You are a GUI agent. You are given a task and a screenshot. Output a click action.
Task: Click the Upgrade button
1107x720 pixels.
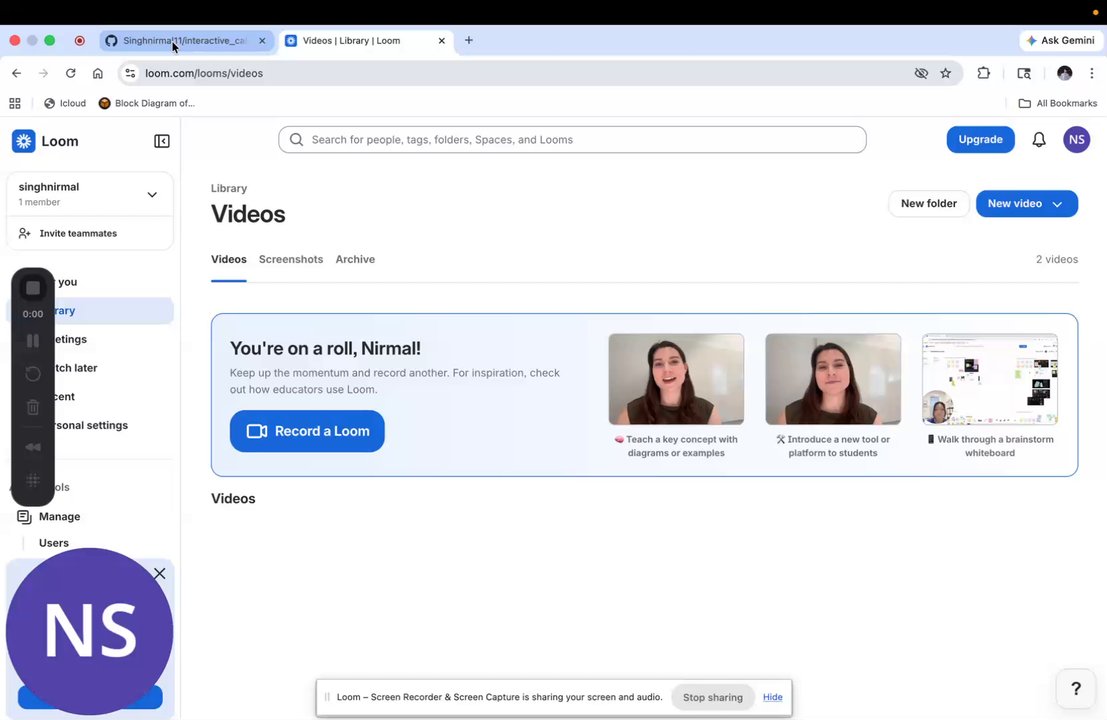[x=980, y=140]
